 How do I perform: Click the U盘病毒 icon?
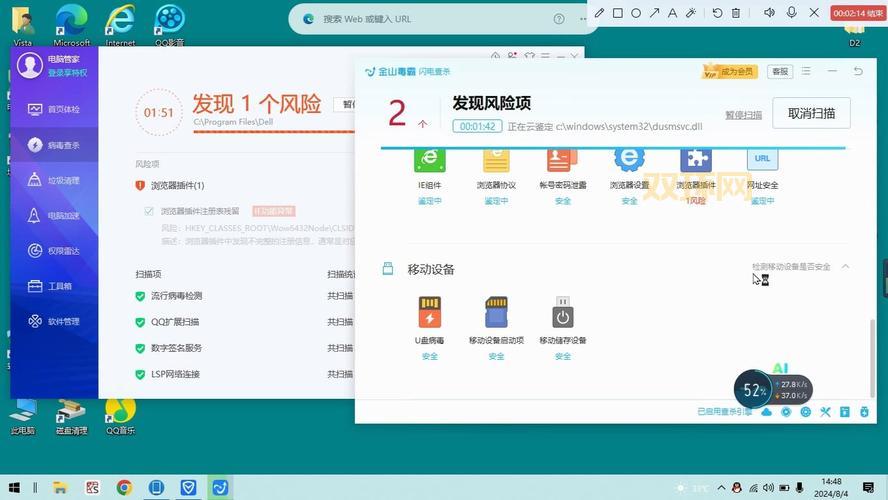coord(429,312)
